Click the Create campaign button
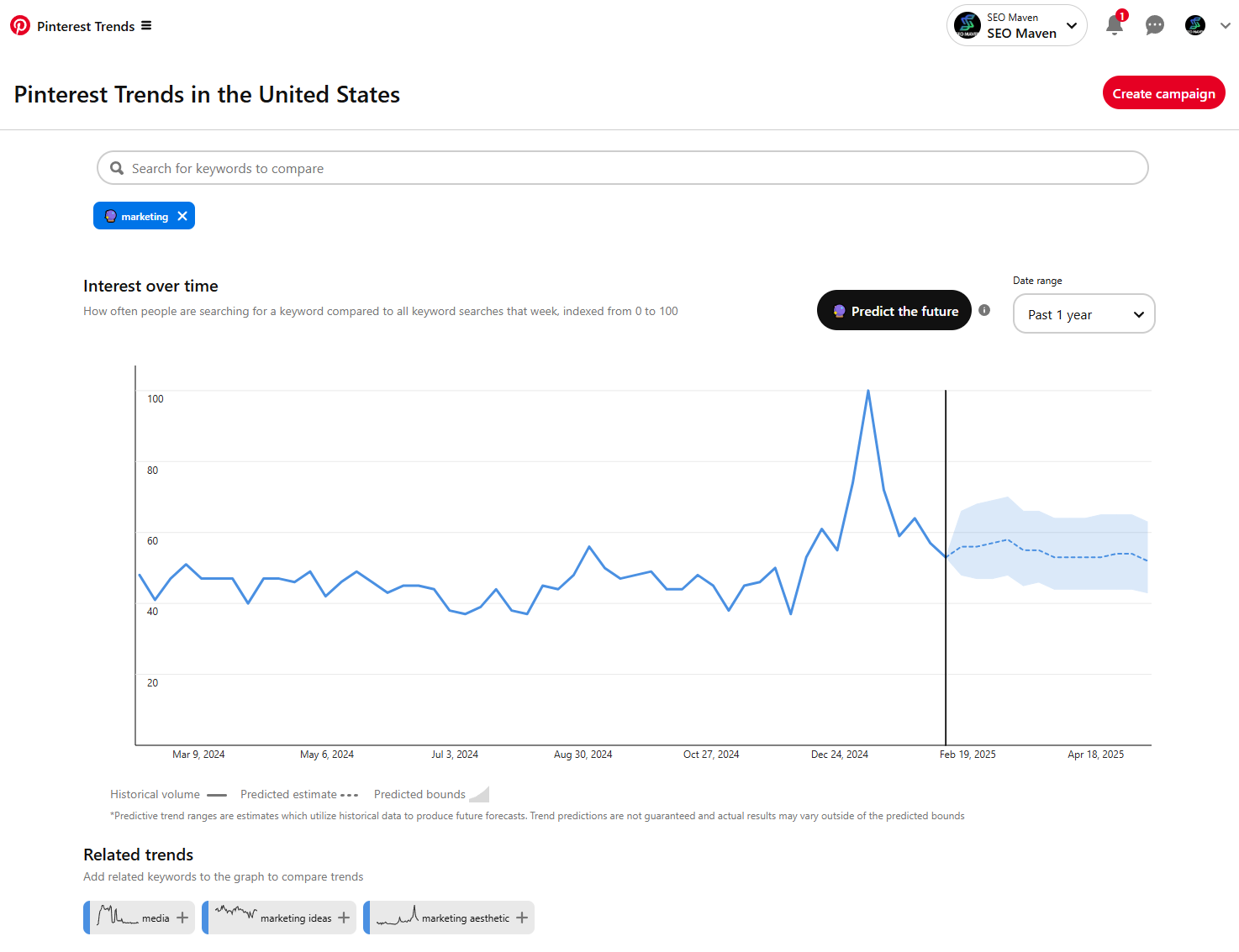This screenshot has width=1239, height=952. coord(1163,93)
